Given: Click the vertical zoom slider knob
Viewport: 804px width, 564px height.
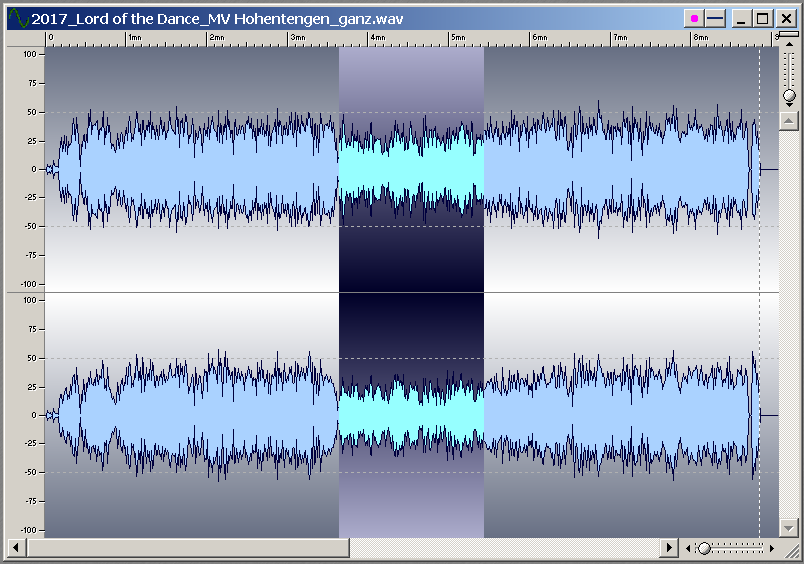Looking at the screenshot, I should pyautogui.click(x=790, y=95).
